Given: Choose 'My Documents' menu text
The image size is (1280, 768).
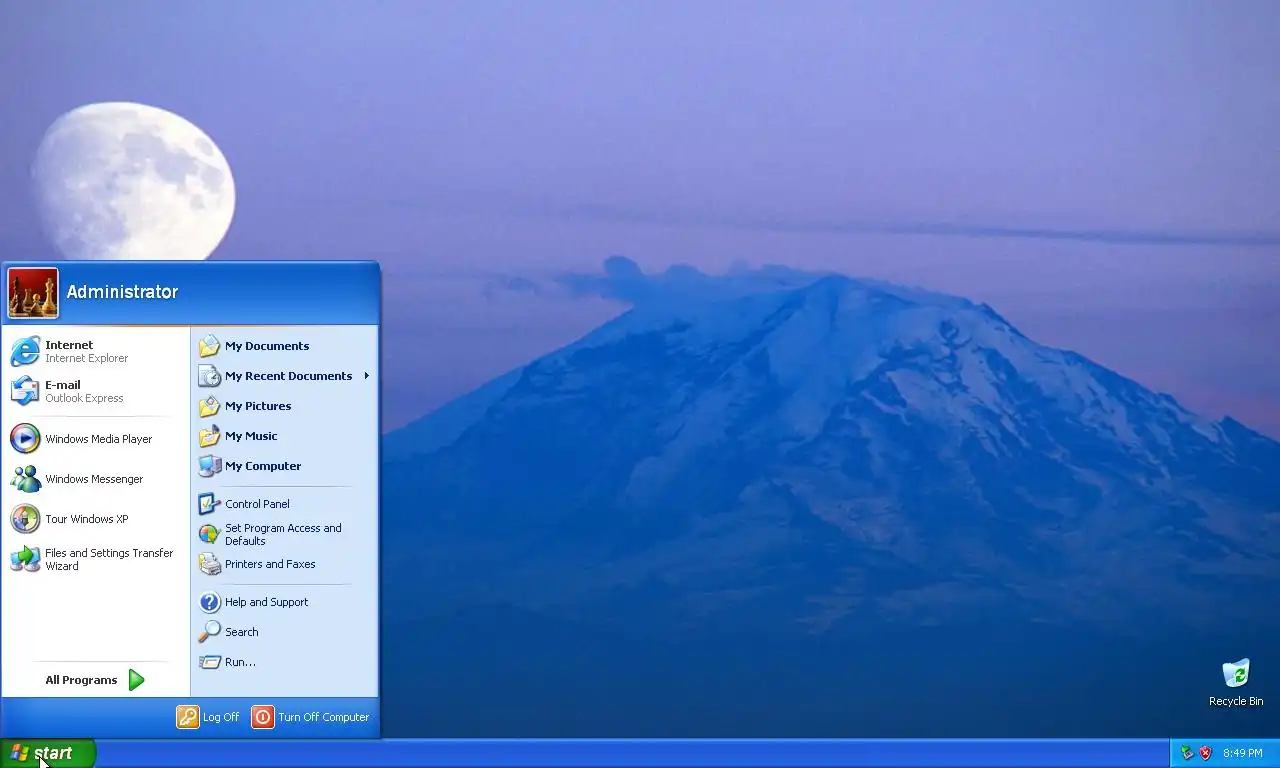Looking at the screenshot, I should (x=267, y=346).
